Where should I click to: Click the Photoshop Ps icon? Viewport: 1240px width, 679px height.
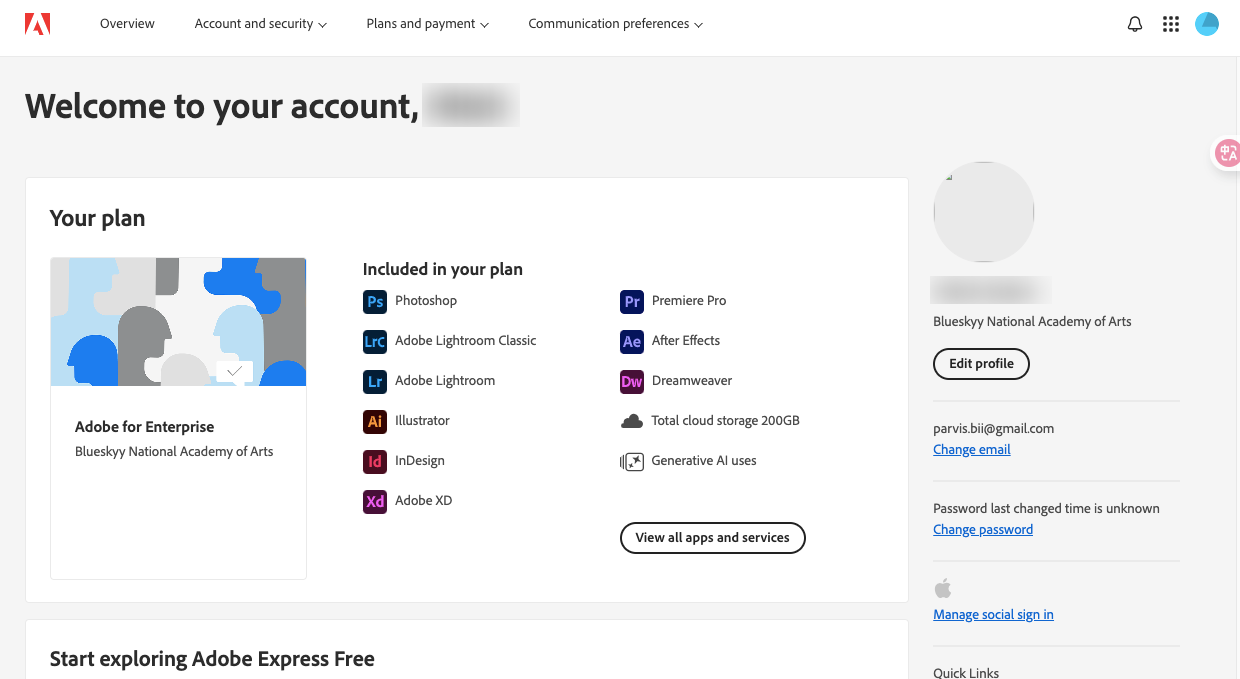[375, 301]
